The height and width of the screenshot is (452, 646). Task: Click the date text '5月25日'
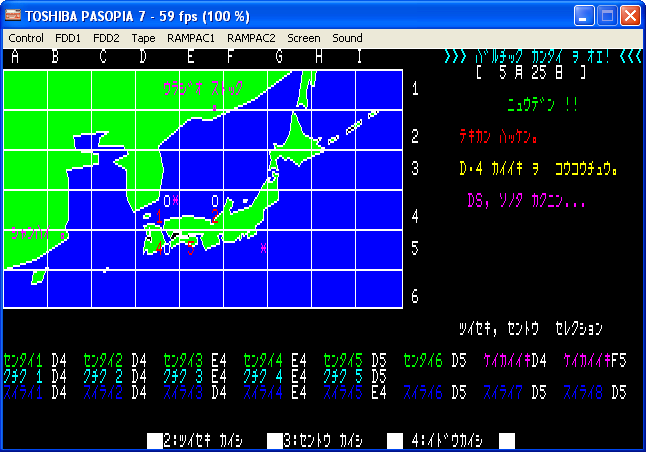(x=531, y=73)
